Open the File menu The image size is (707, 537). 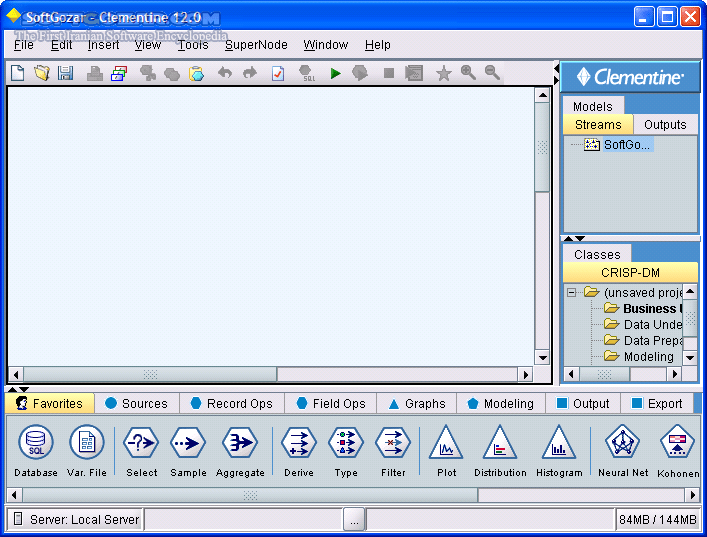point(23,45)
